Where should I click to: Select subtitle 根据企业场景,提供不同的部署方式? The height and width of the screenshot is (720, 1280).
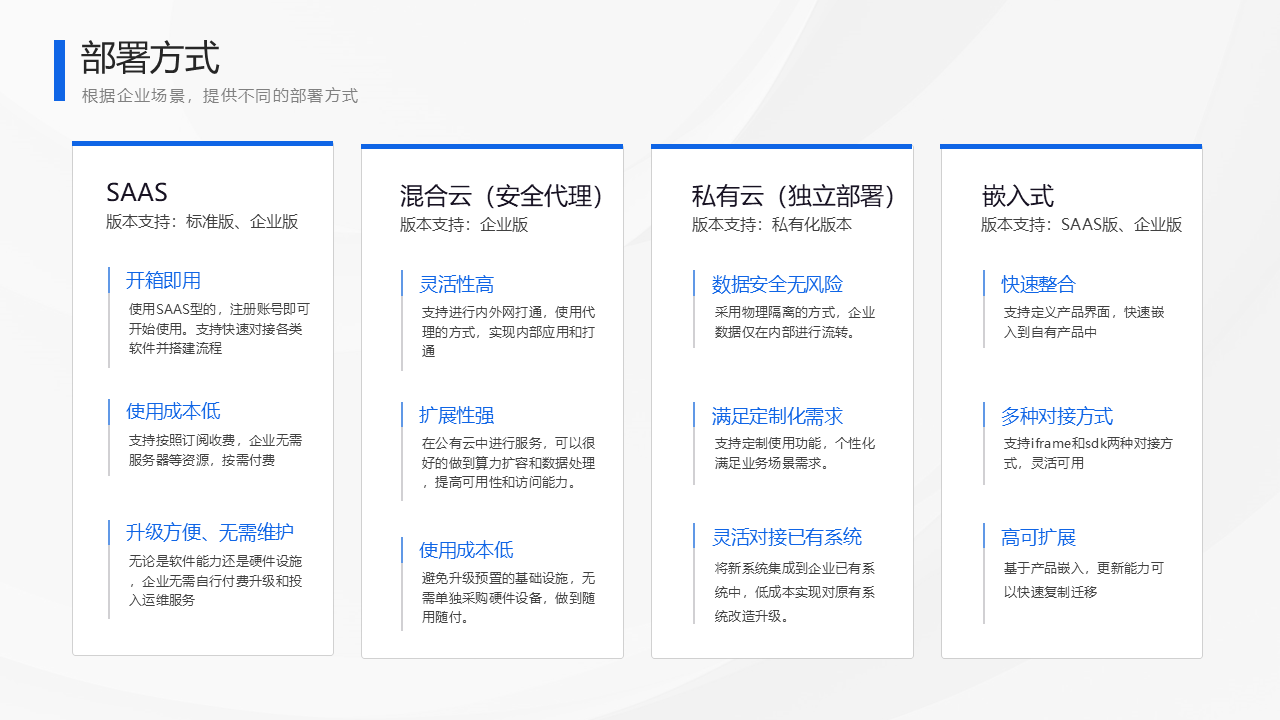point(220,96)
